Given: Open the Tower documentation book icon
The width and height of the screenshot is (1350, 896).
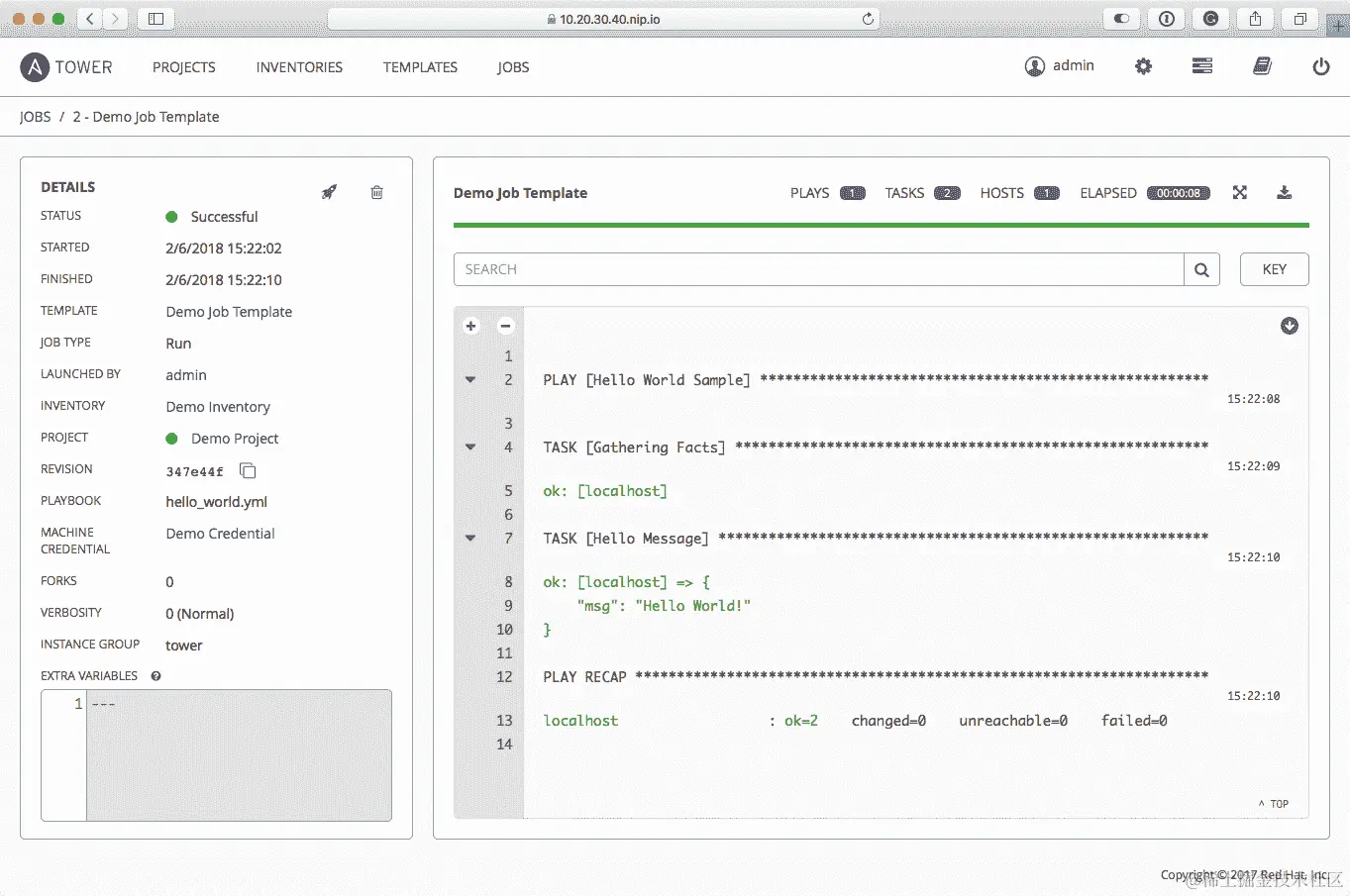Looking at the screenshot, I should click(x=1262, y=66).
